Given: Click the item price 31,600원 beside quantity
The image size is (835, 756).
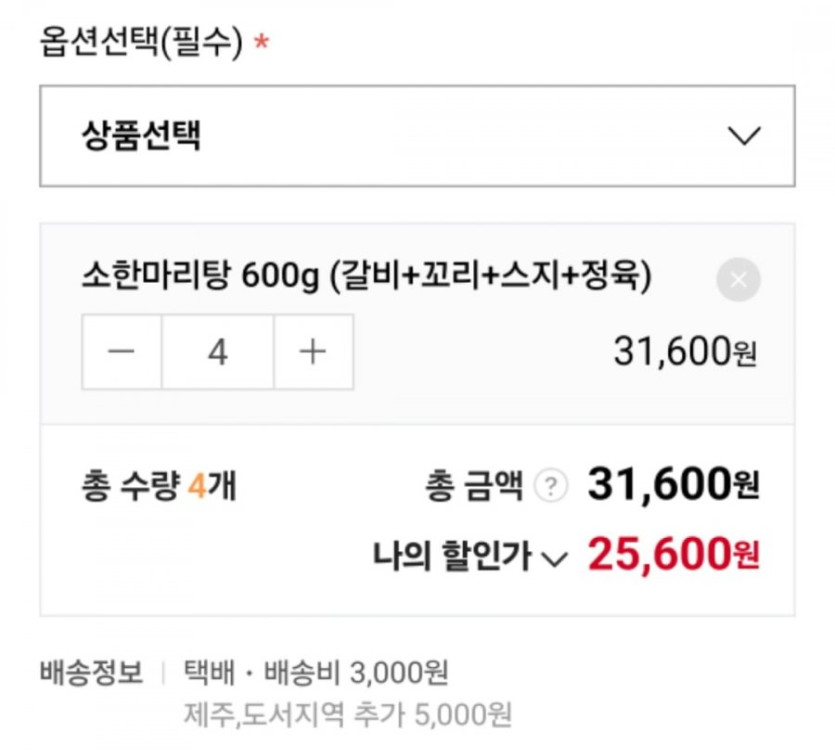Looking at the screenshot, I should click(685, 352).
